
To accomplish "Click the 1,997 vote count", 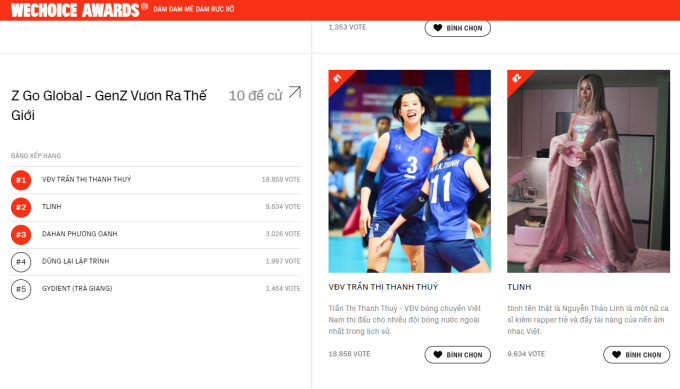I will pos(283,261).
